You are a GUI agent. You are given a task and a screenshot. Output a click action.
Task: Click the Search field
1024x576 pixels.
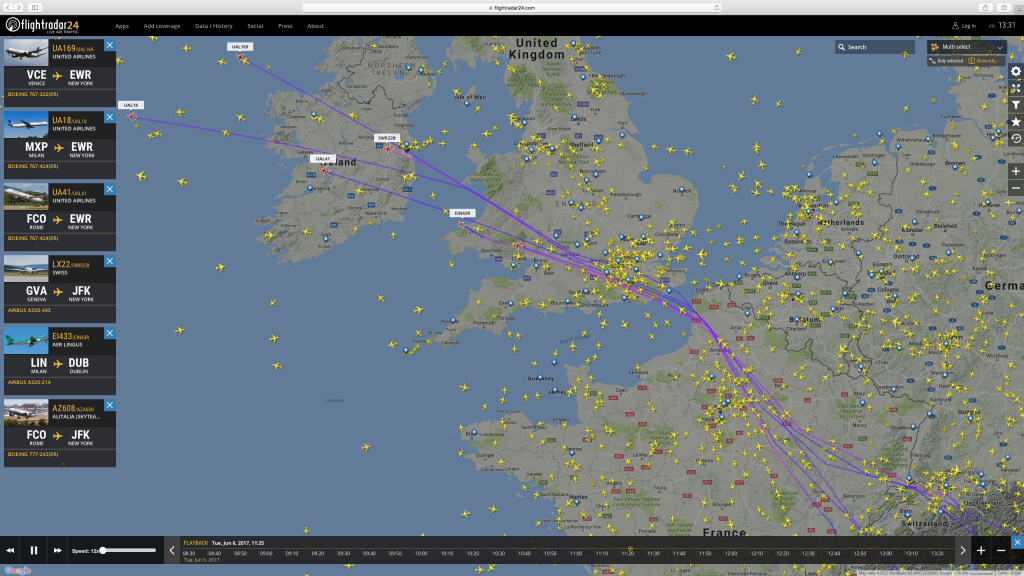(874, 47)
